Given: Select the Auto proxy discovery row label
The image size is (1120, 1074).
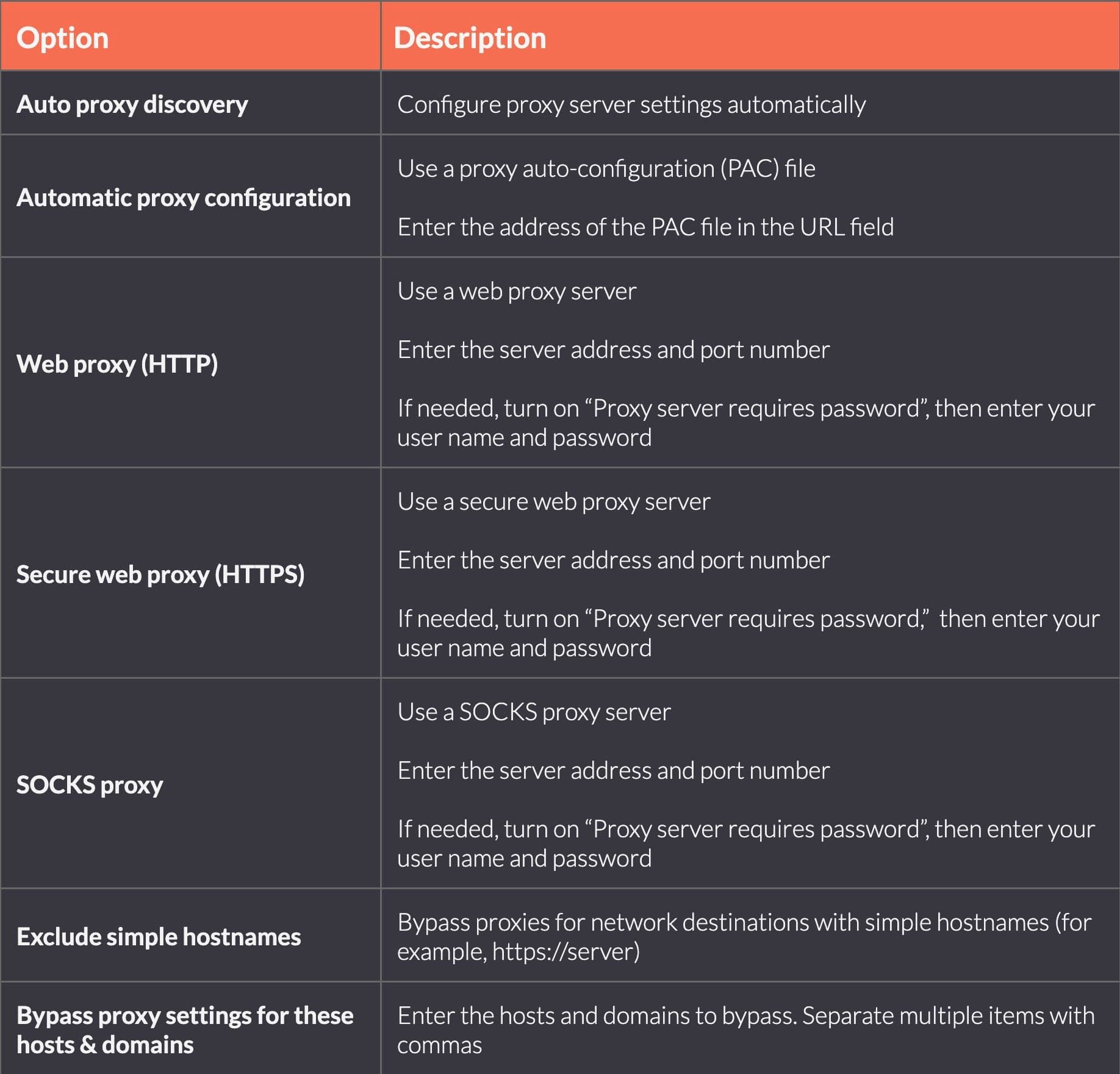Looking at the screenshot, I should point(132,104).
